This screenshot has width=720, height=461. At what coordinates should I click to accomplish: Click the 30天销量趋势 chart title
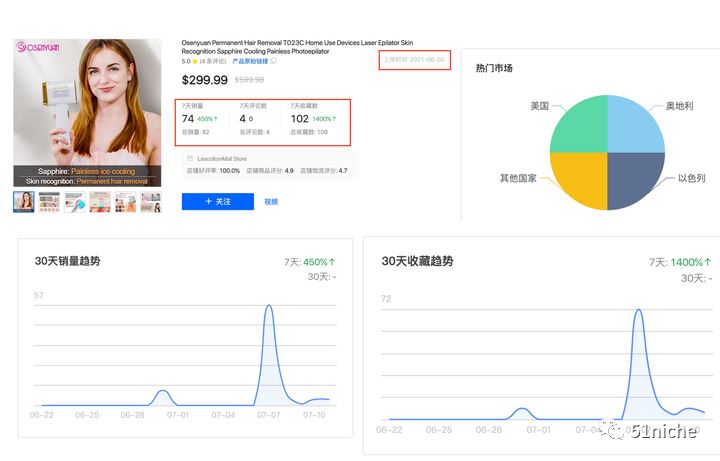pos(68,261)
